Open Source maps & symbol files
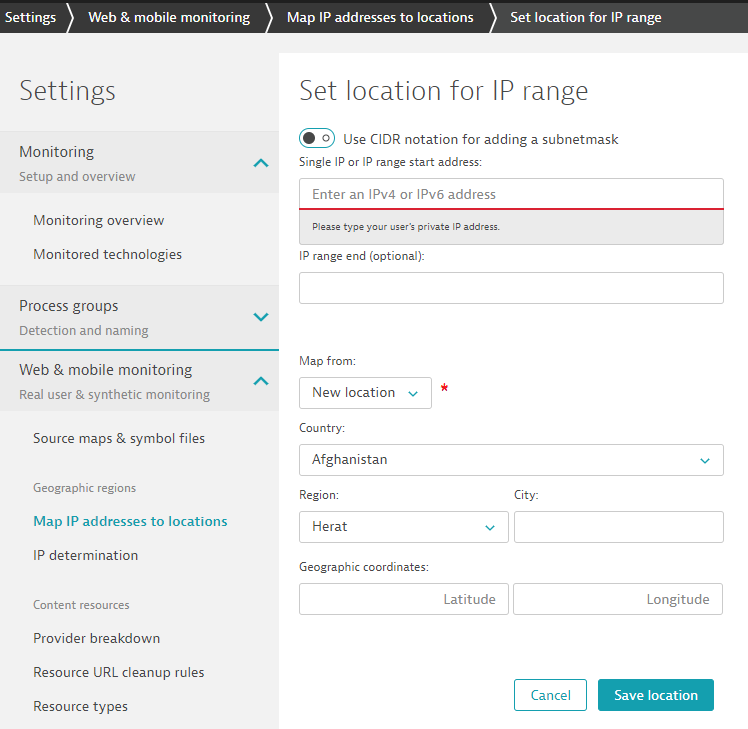748x729 pixels. (x=118, y=438)
